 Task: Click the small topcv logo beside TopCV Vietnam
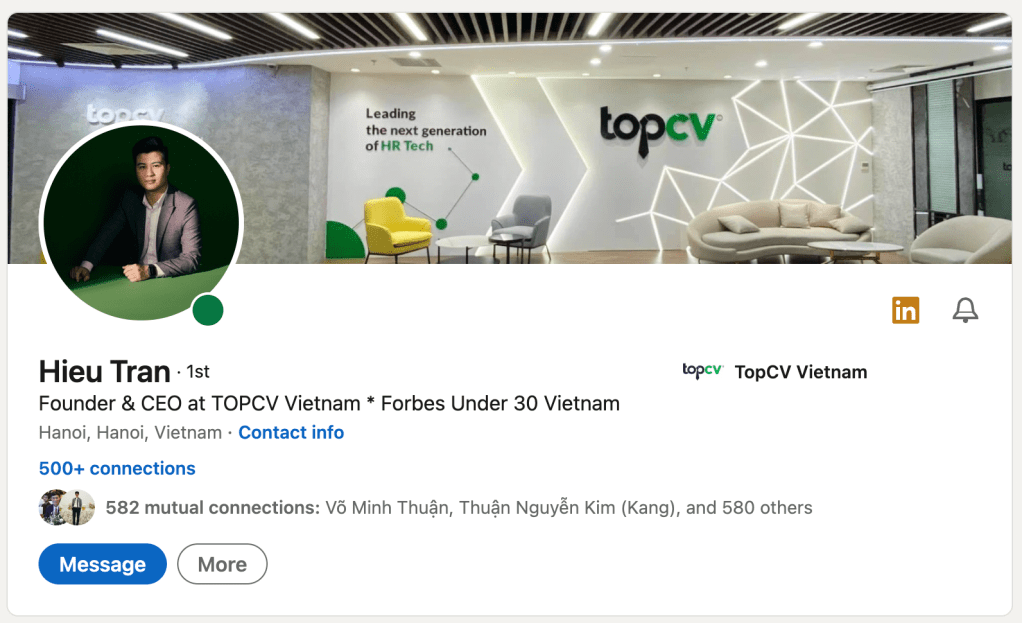pyautogui.click(x=703, y=371)
